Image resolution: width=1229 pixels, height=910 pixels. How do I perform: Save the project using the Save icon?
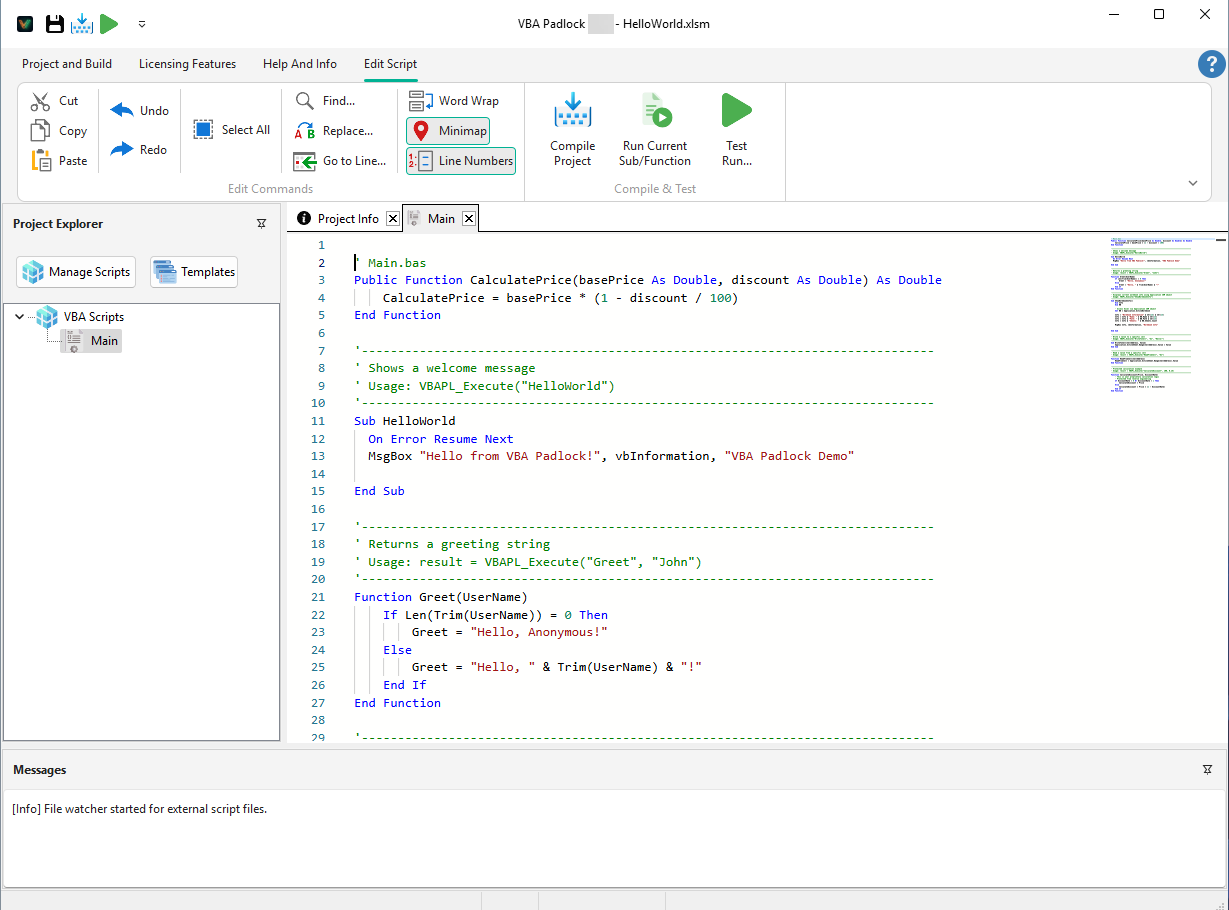tap(54, 23)
